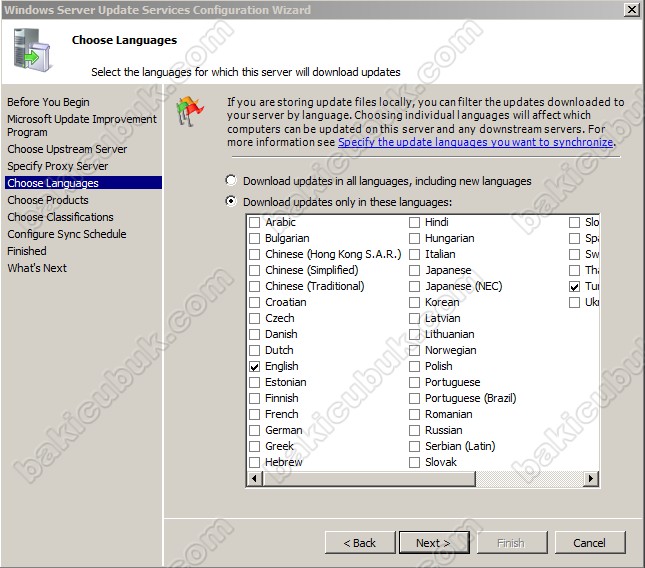Open Choose Classifications step
The width and height of the screenshot is (645, 568).
[x=60, y=217]
